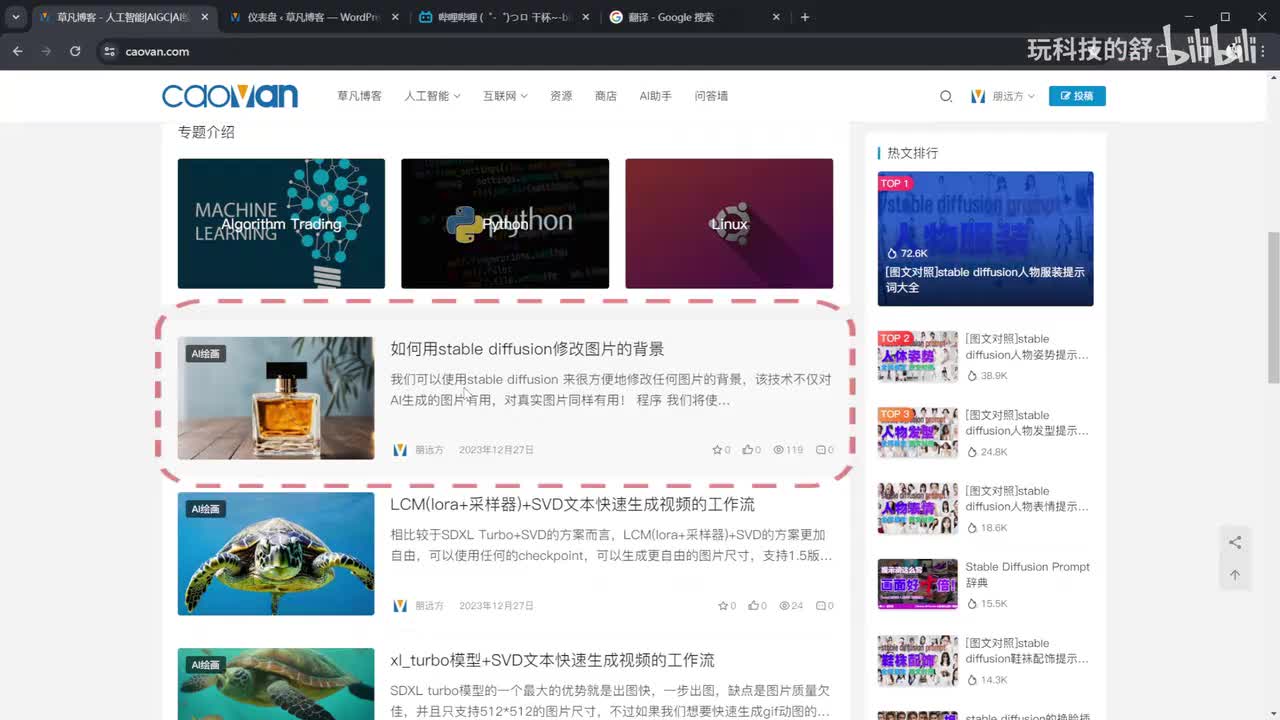Open the browser tab list chevron
This screenshot has height=720, width=1280.
tap(16, 17)
